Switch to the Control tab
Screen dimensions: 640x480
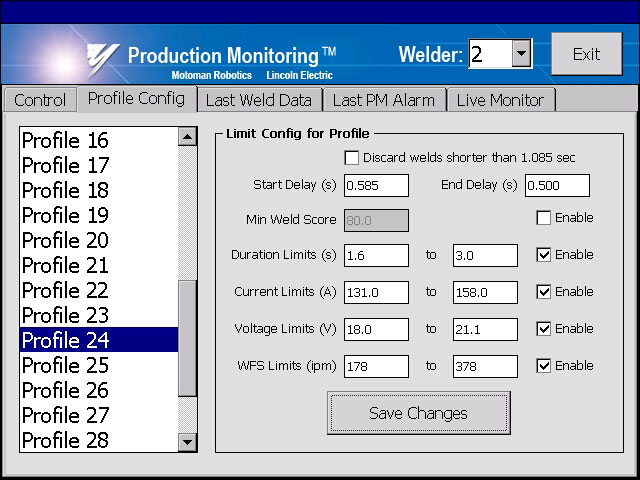click(40, 100)
